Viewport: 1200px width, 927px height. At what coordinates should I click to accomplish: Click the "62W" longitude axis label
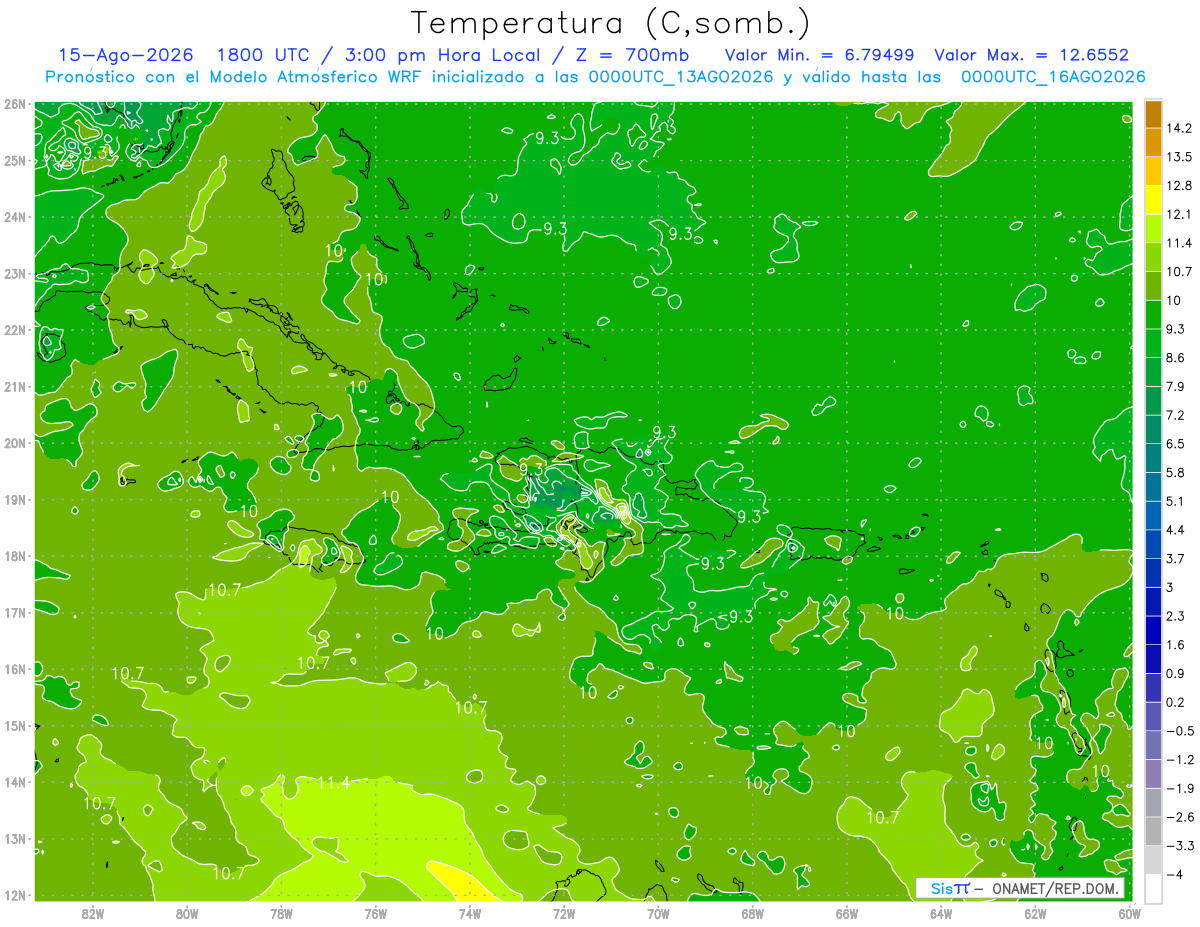tap(1035, 913)
